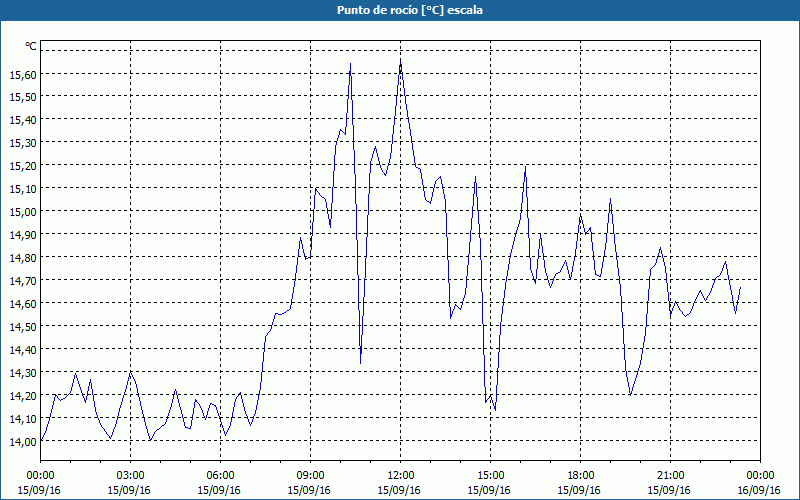Click the 18:00 time label
800x500 pixels.
[x=581, y=476]
